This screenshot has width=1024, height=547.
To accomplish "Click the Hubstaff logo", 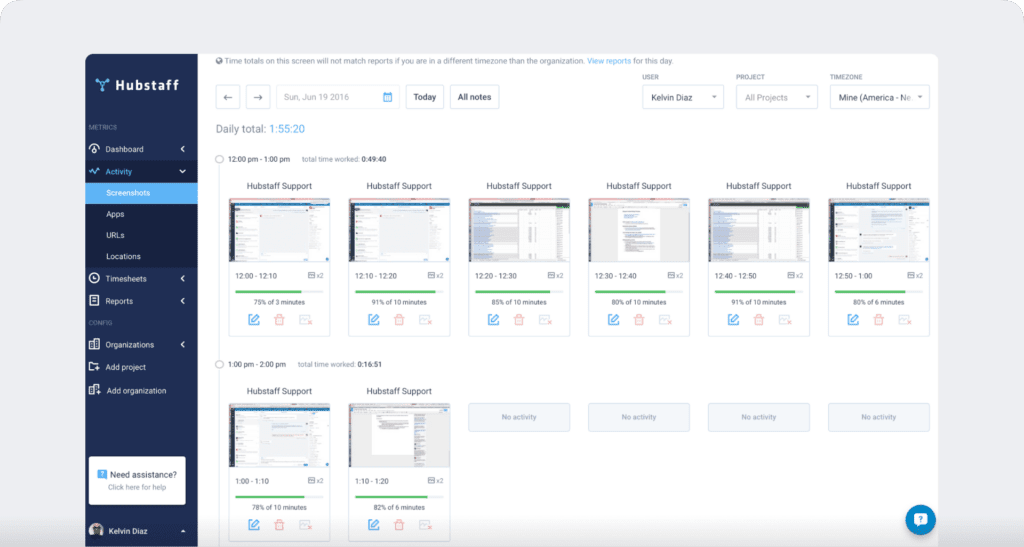I will coord(137,85).
